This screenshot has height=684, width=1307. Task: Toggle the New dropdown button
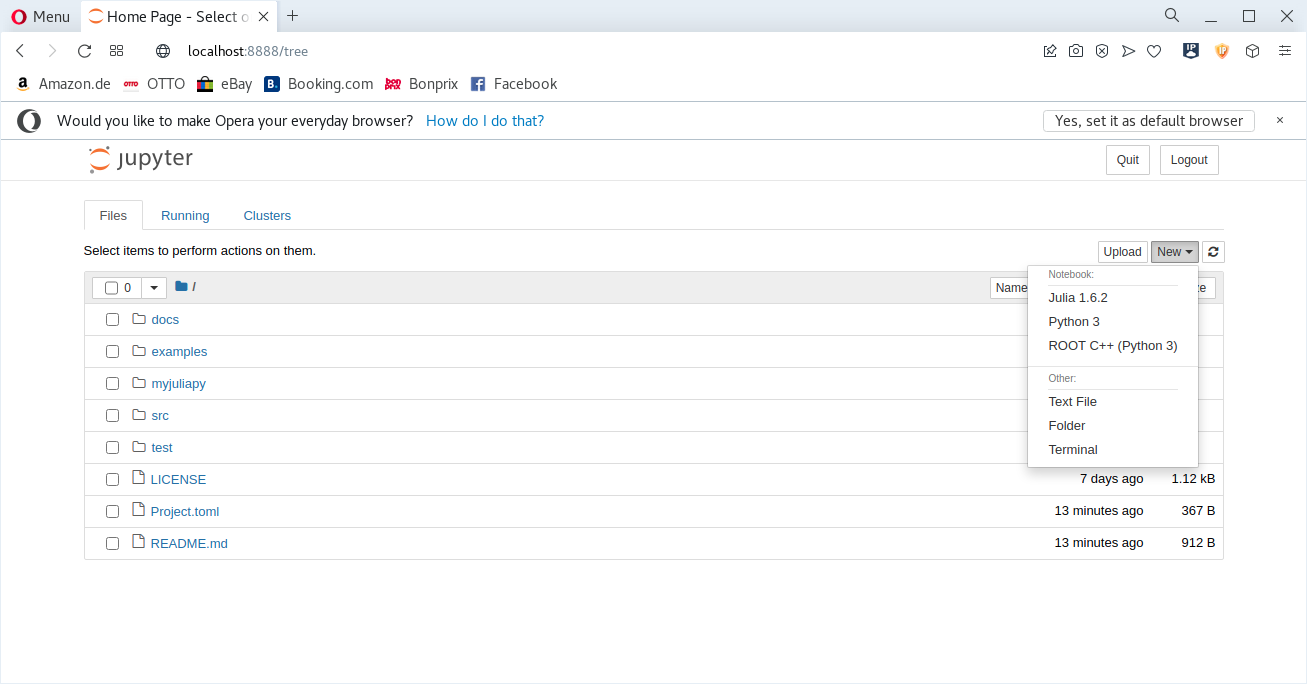coord(1174,252)
